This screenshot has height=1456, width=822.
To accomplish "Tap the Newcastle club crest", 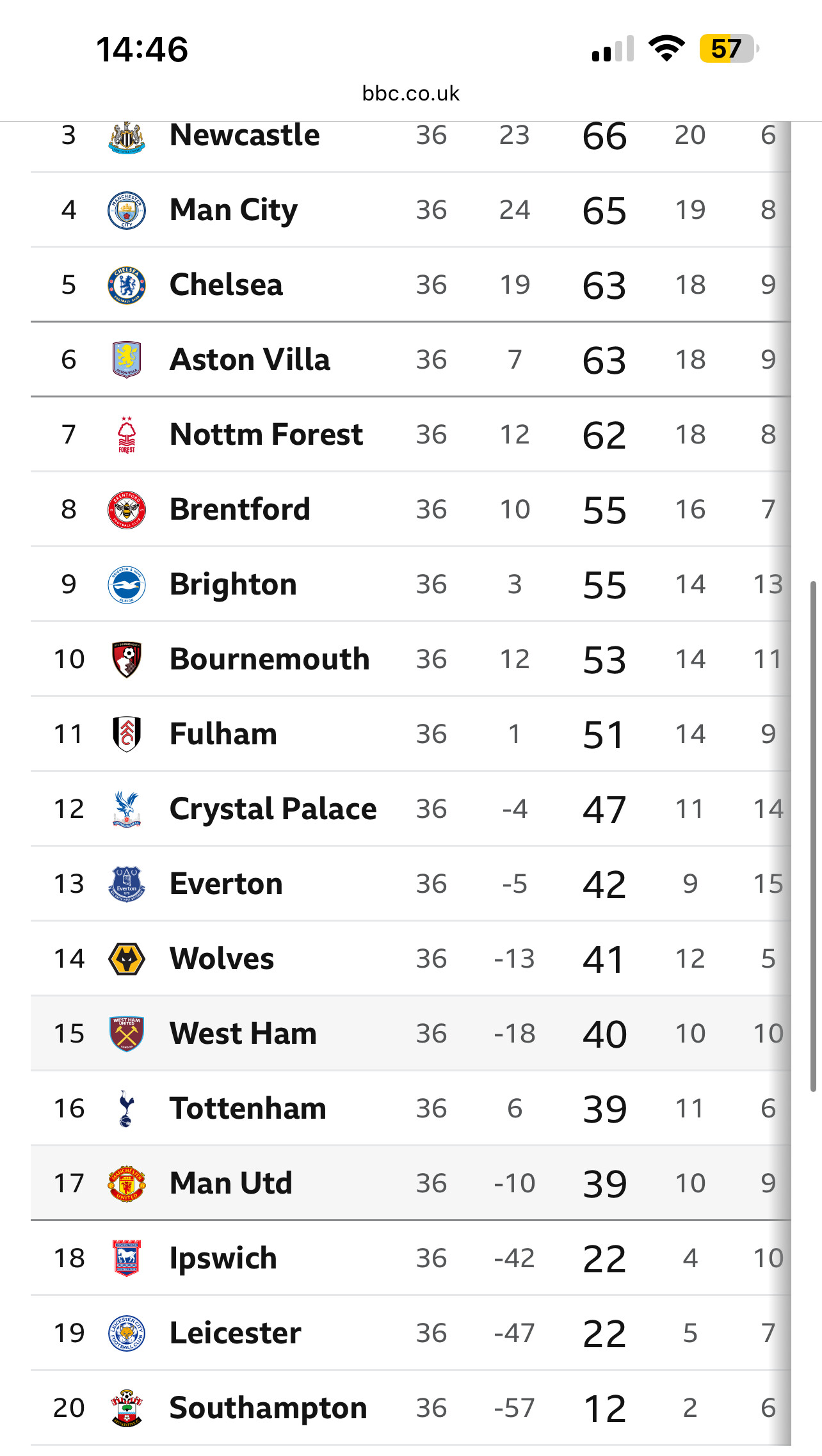I will (x=127, y=137).
